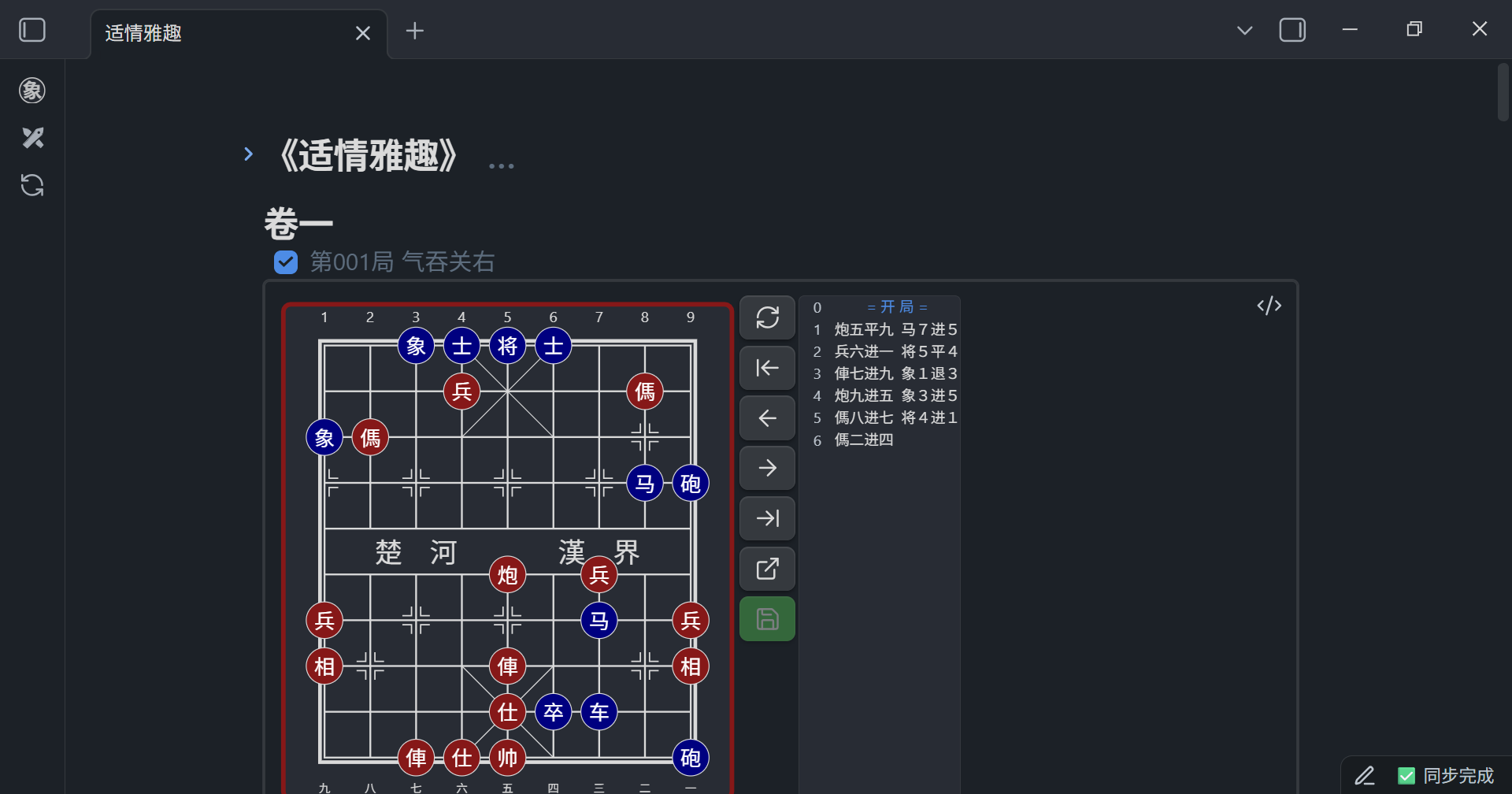Jump to the last move of the game
The width and height of the screenshot is (1512, 794).
[x=766, y=518]
